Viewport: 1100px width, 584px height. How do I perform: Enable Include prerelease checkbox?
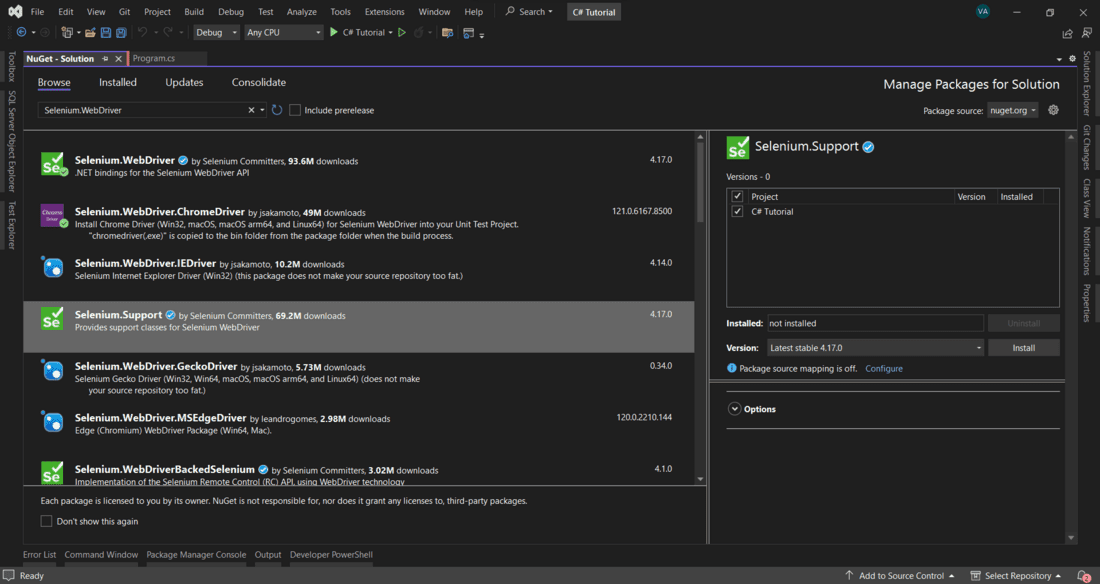pos(295,110)
